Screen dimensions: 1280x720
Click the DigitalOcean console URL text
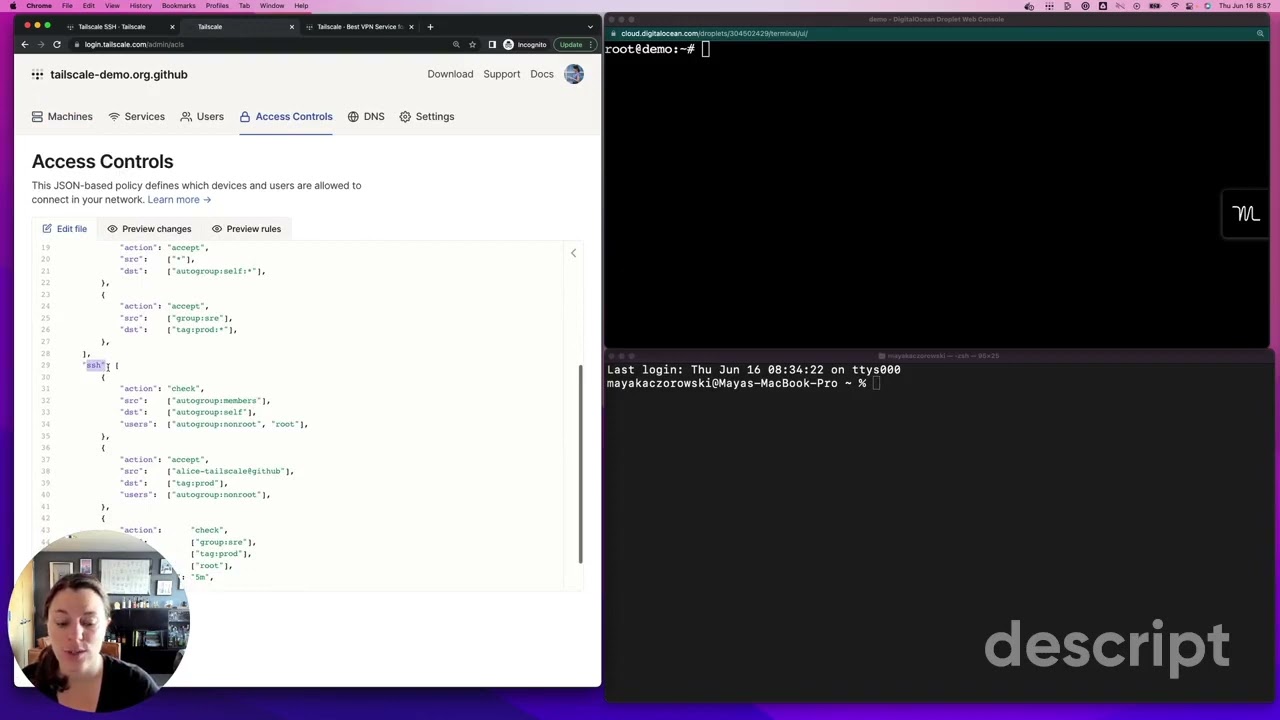click(714, 33)
